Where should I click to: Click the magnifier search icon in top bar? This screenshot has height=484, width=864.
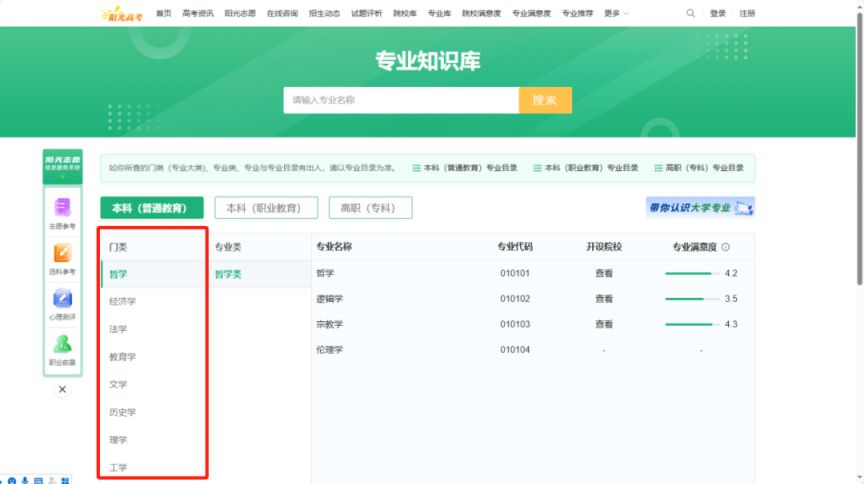tap(690, 13)
